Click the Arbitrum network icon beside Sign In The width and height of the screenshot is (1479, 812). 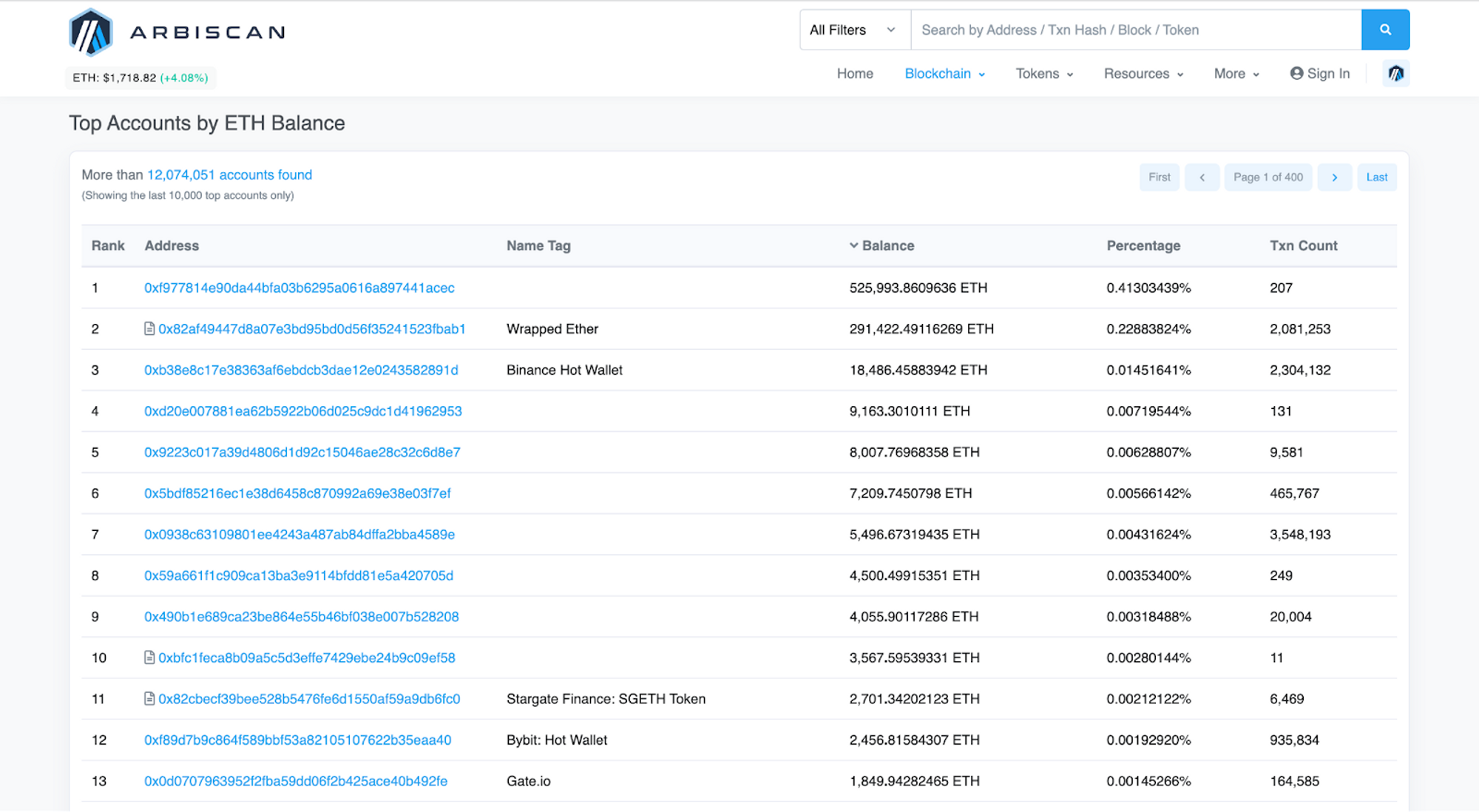click(x=1395, y=73)
